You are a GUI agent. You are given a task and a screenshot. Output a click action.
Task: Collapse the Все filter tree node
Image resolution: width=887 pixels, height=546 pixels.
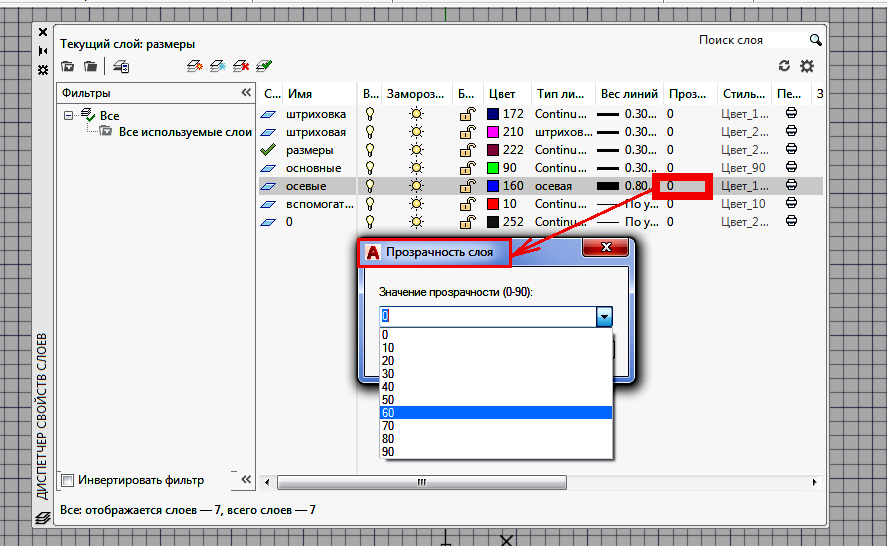[69, 116]
